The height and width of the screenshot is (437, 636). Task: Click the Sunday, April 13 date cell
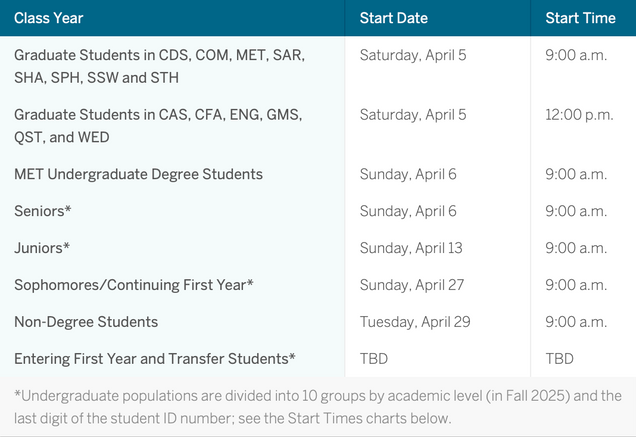pyautogui.click(x=412, y=248)
